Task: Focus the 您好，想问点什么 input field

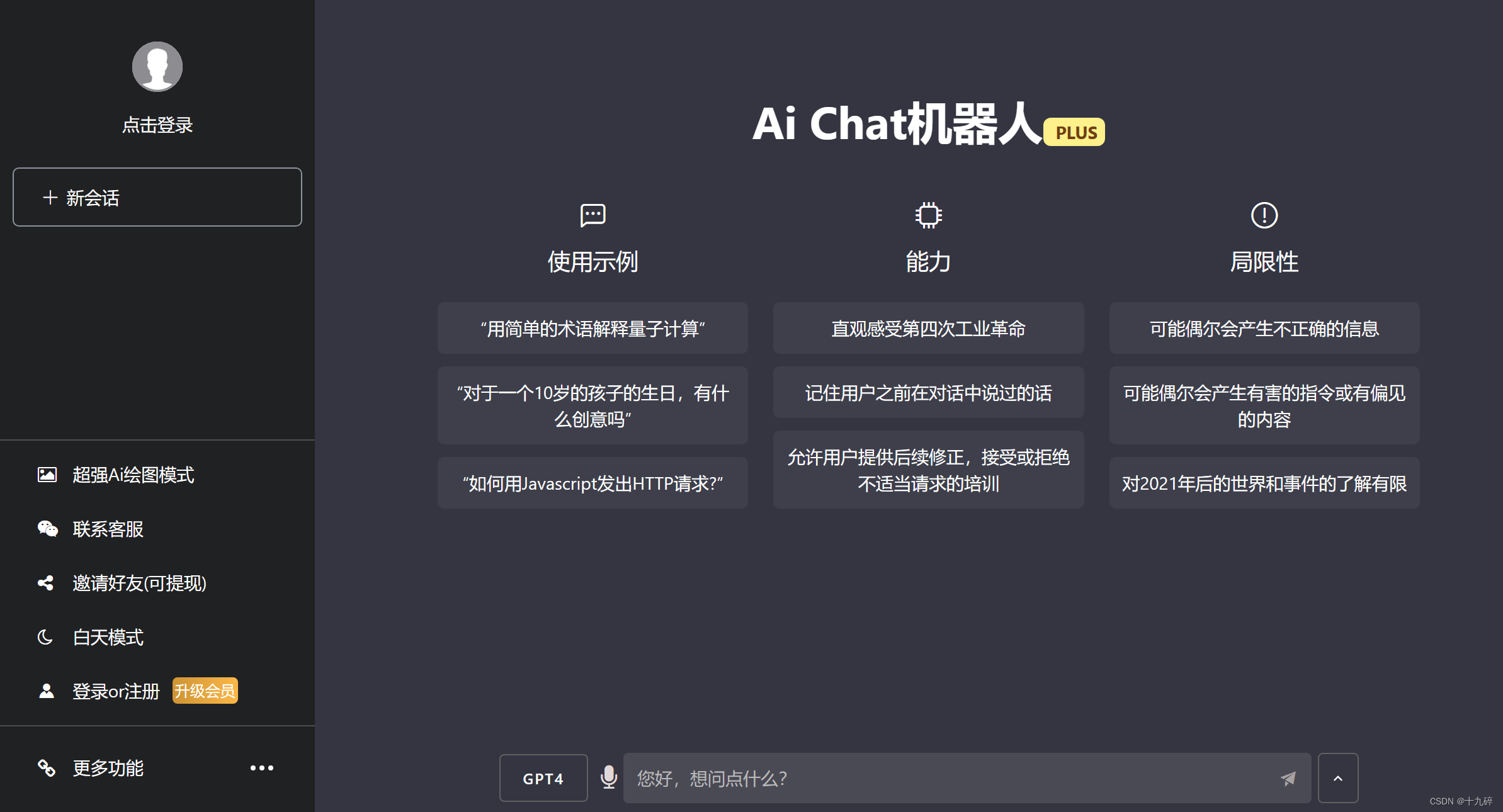Action: pyautogui.click(x=967, y=778)
